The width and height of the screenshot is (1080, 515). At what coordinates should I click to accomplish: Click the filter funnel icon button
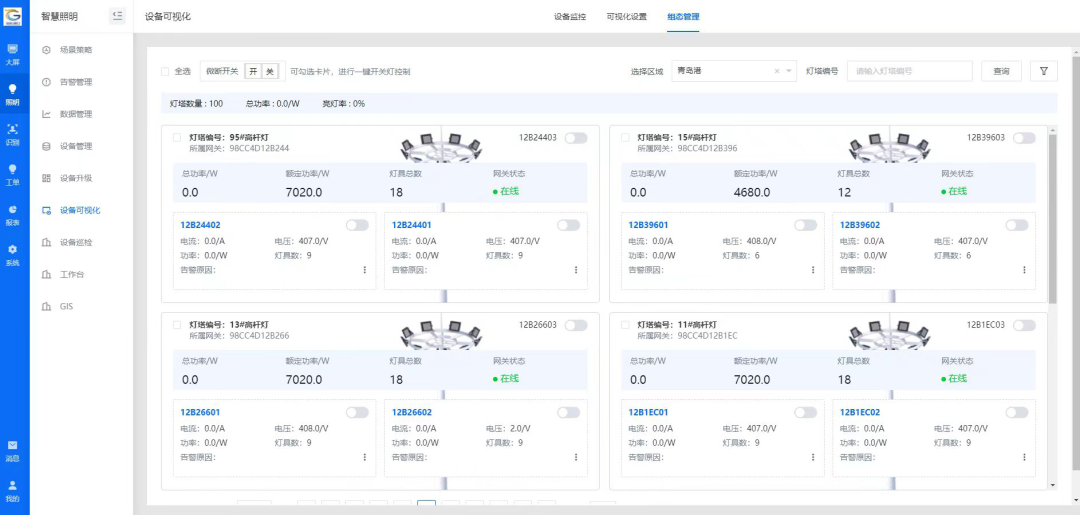pyautogui.click(x=1043, y=71)
